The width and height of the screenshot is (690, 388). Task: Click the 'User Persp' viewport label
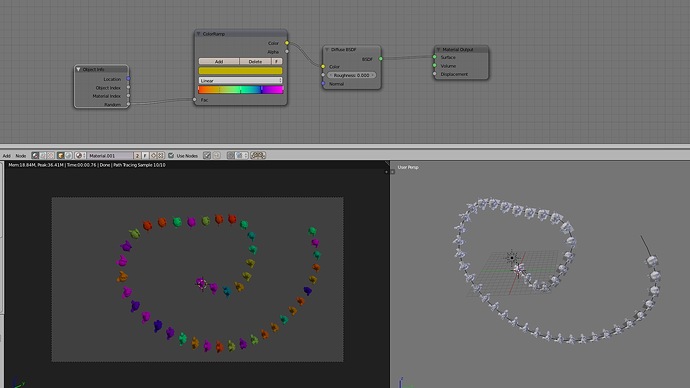(408, 167)
